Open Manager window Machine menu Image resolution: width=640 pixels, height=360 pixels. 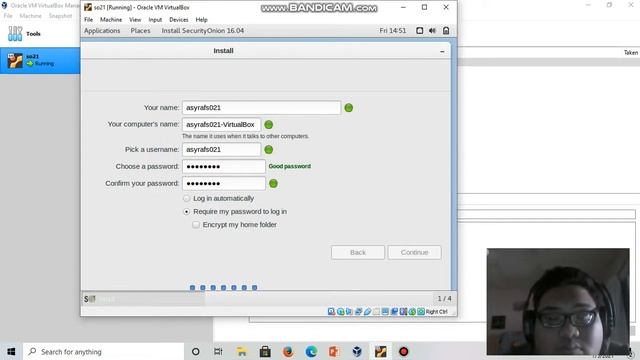pyautogui.click(x=31, y=16)
